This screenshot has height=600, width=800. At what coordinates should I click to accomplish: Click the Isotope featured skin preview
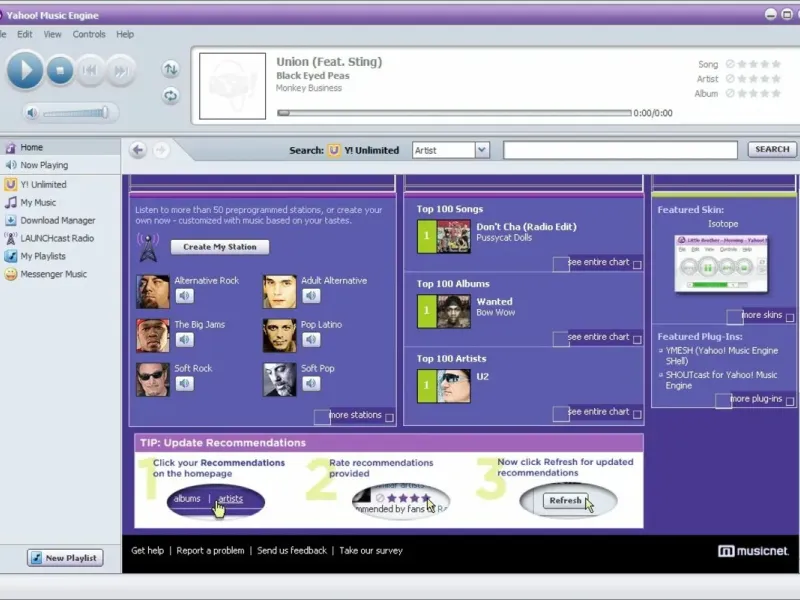point(721,264)
